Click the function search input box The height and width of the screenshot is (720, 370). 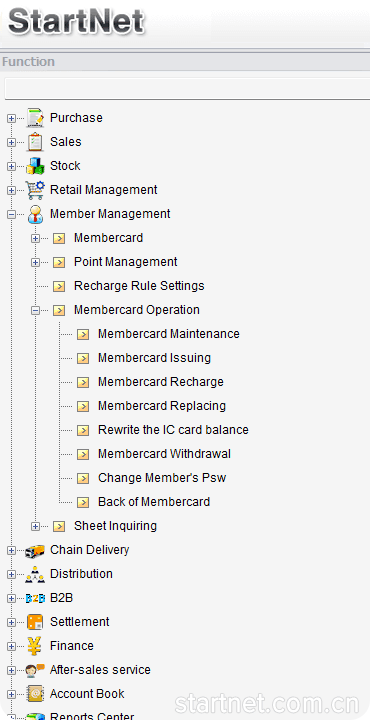[x=187, y=88]
